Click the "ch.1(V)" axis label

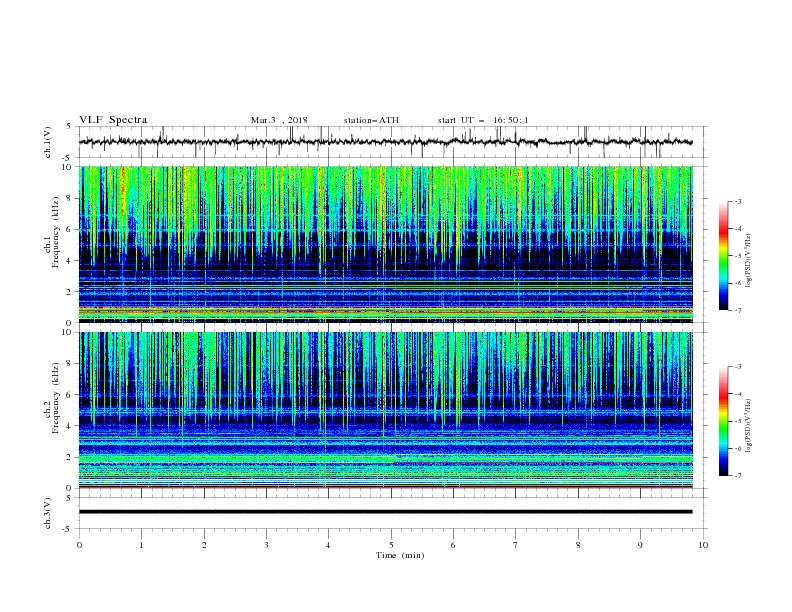48,142
